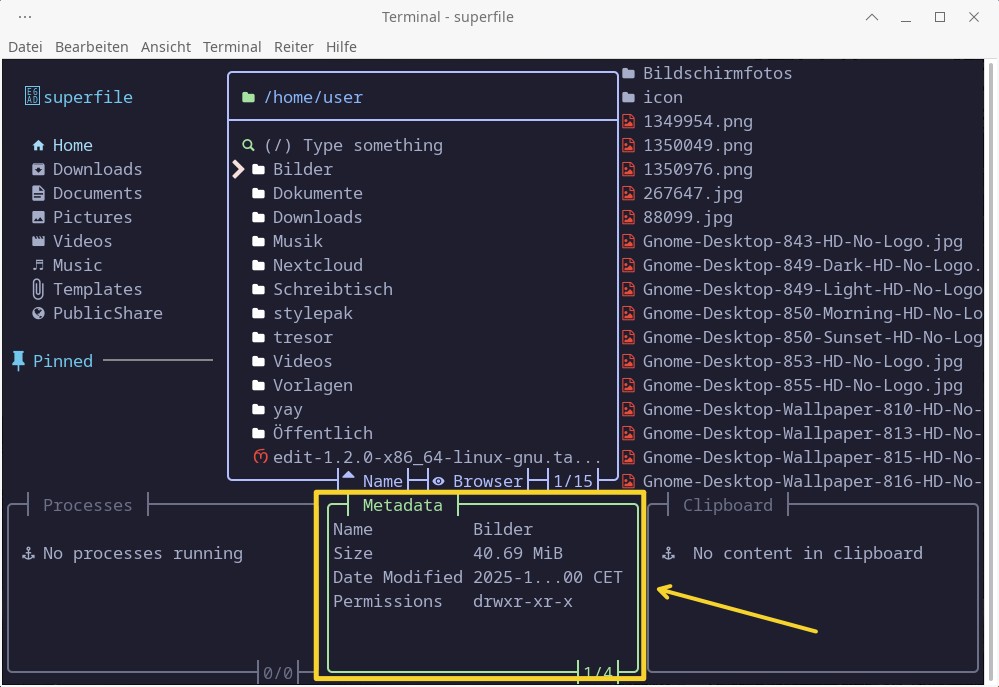Select the Bilder folder cursor chevron
The height and width of the screenshot is (687, 999).
tap(238, 169)
